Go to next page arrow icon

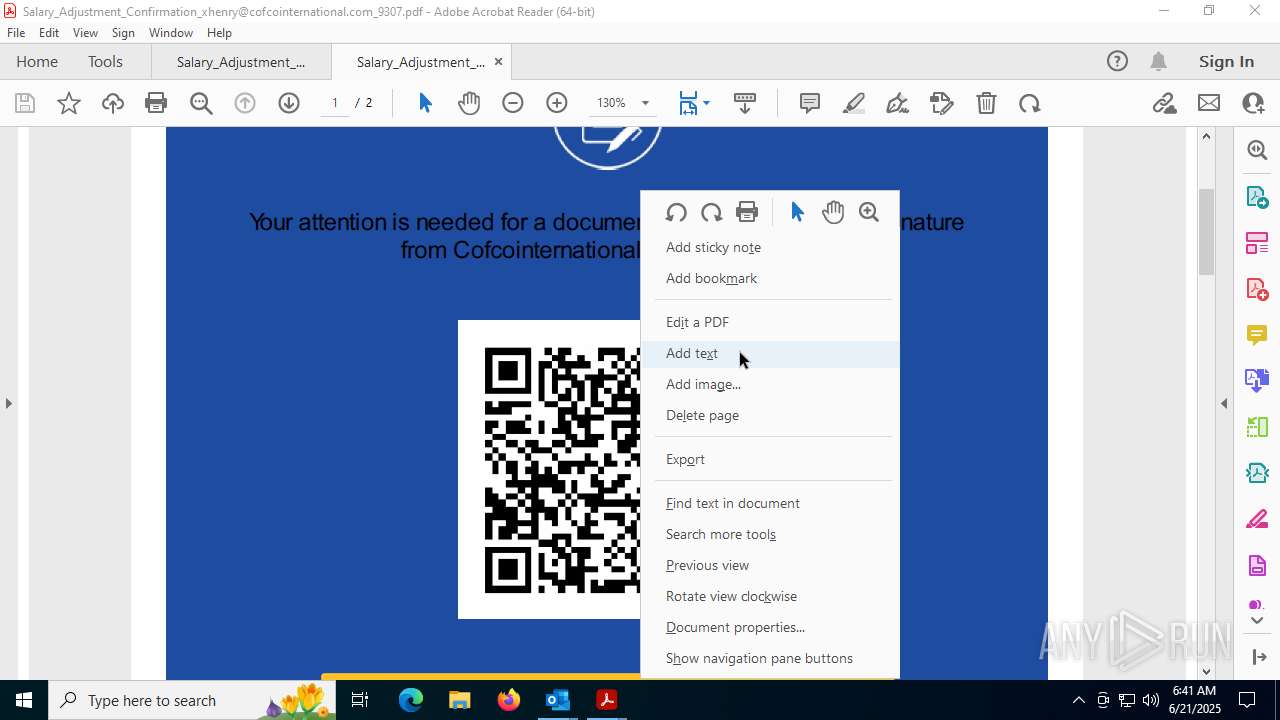click(289, 103)
